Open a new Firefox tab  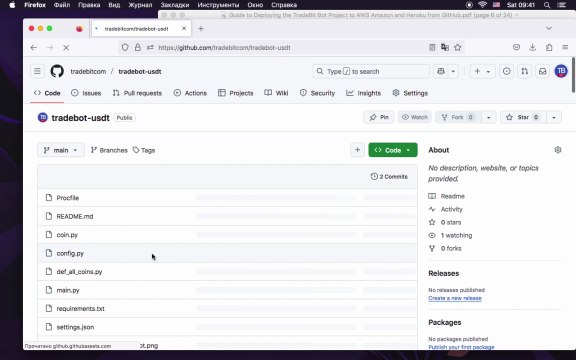(x=201, y=29)
